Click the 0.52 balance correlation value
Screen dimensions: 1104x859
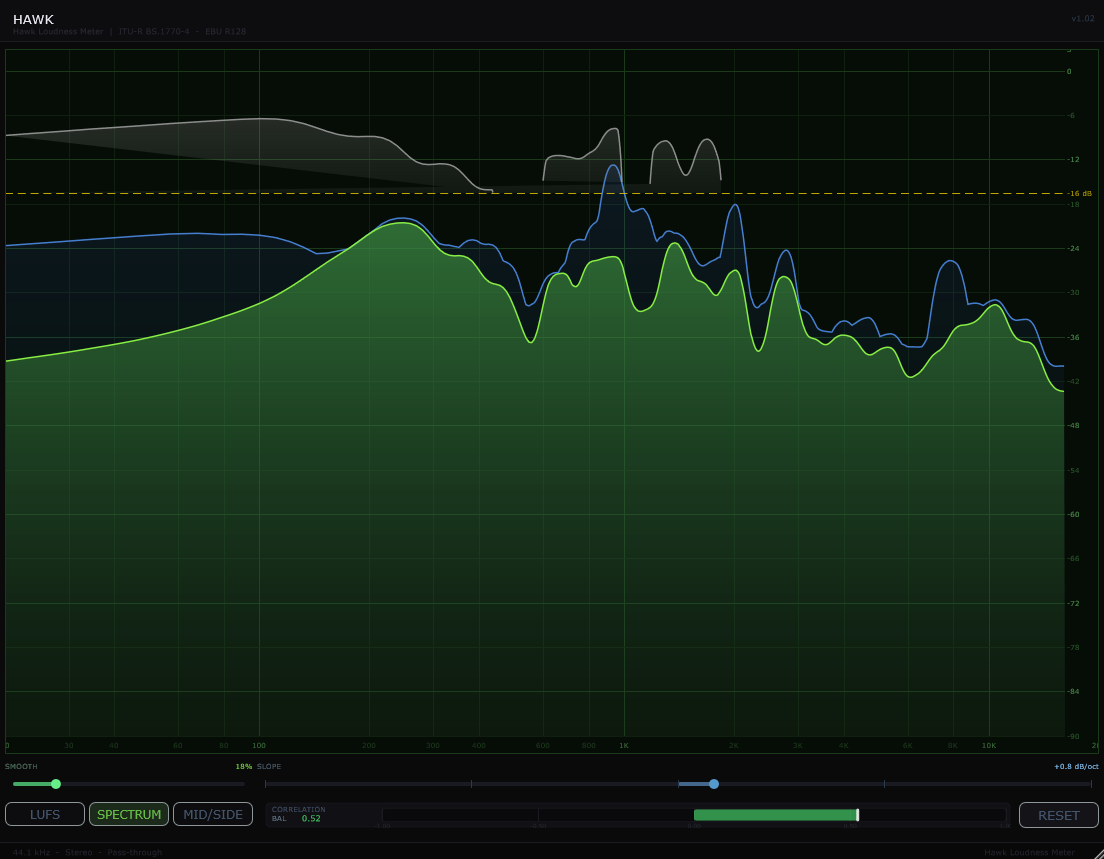pos(311,818)
